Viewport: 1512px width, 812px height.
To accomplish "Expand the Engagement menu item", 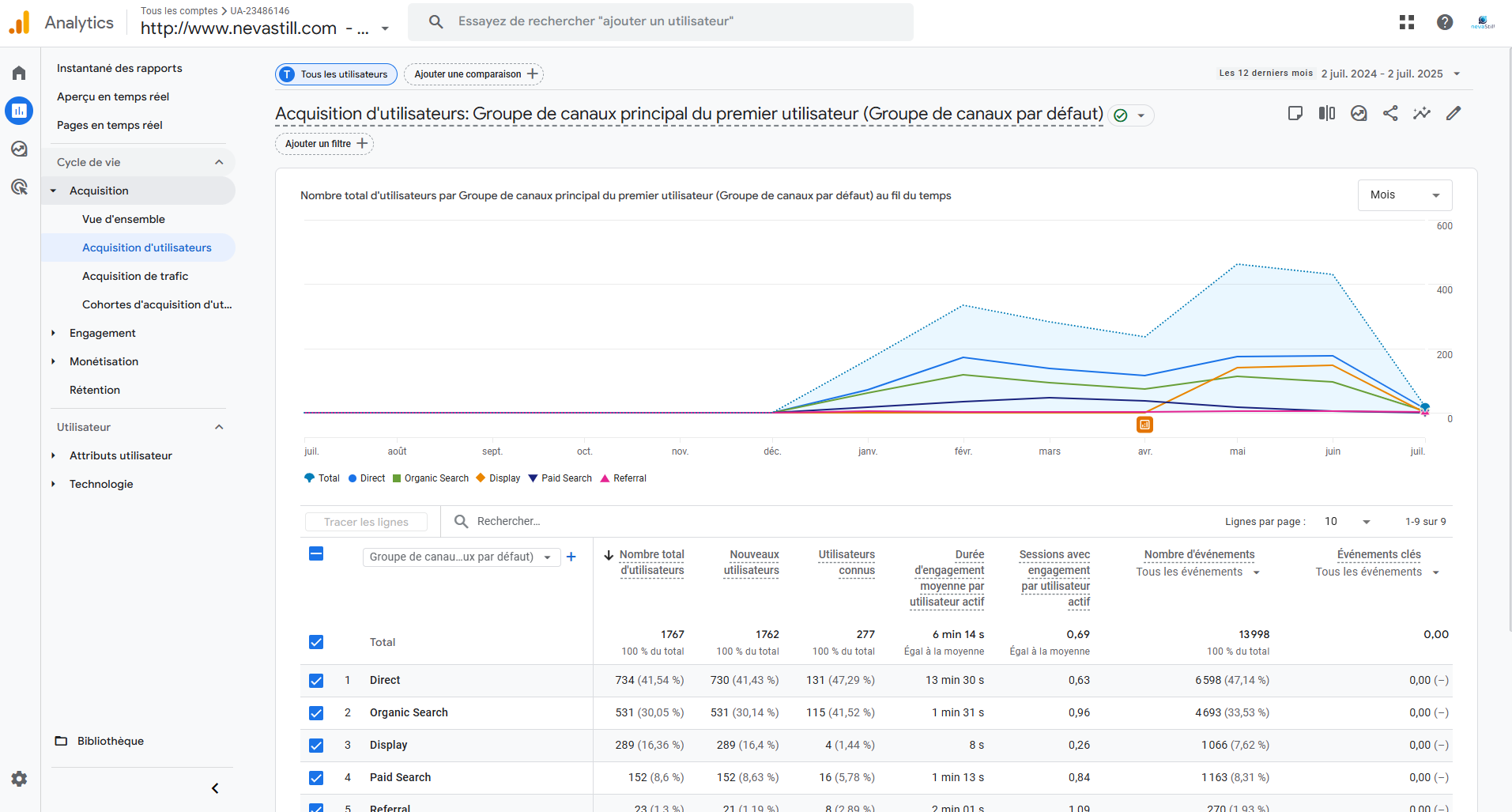I will pos(53,333).
